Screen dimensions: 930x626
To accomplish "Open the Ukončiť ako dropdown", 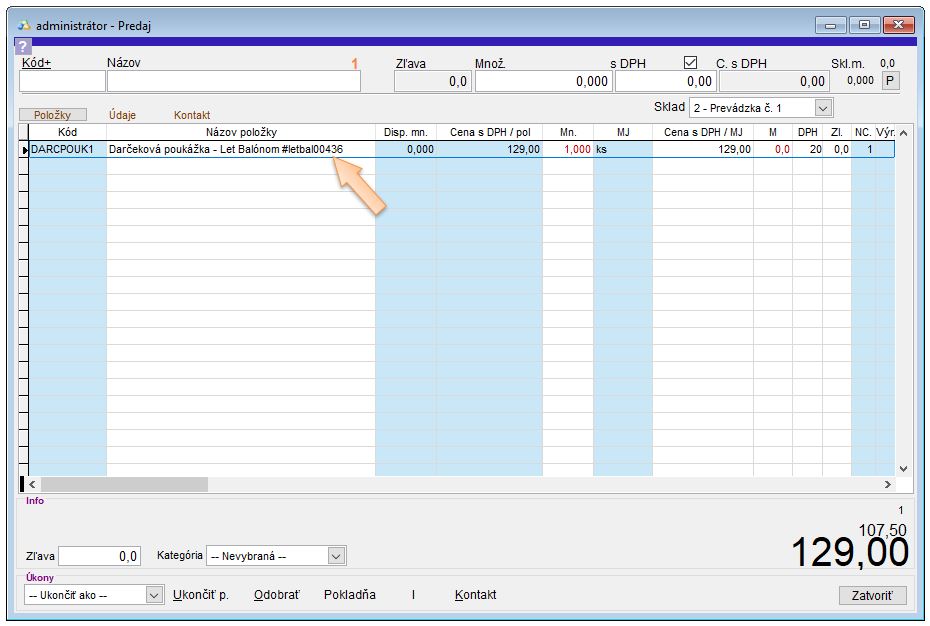I will click(154, 595).
